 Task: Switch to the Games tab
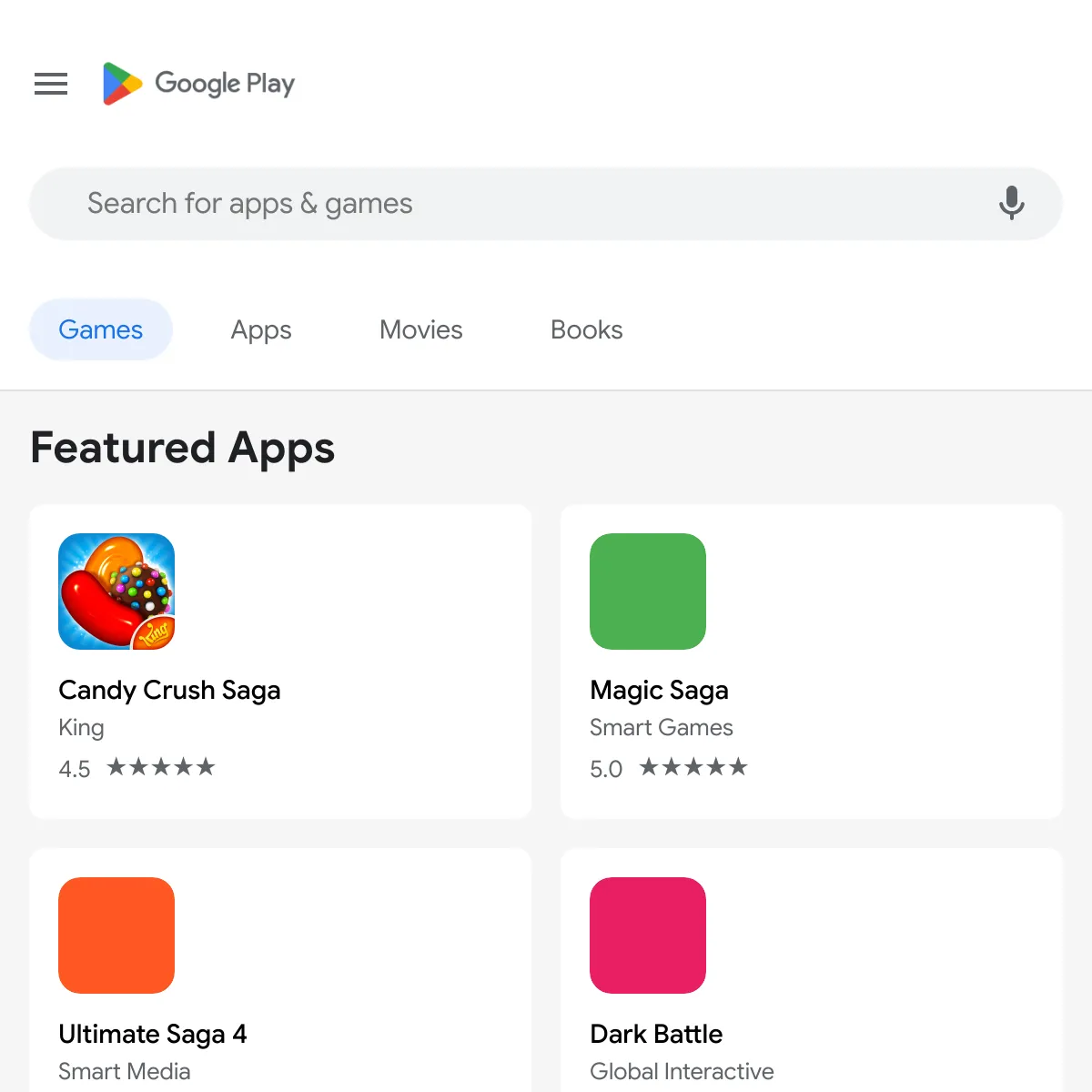coord(101,329)
